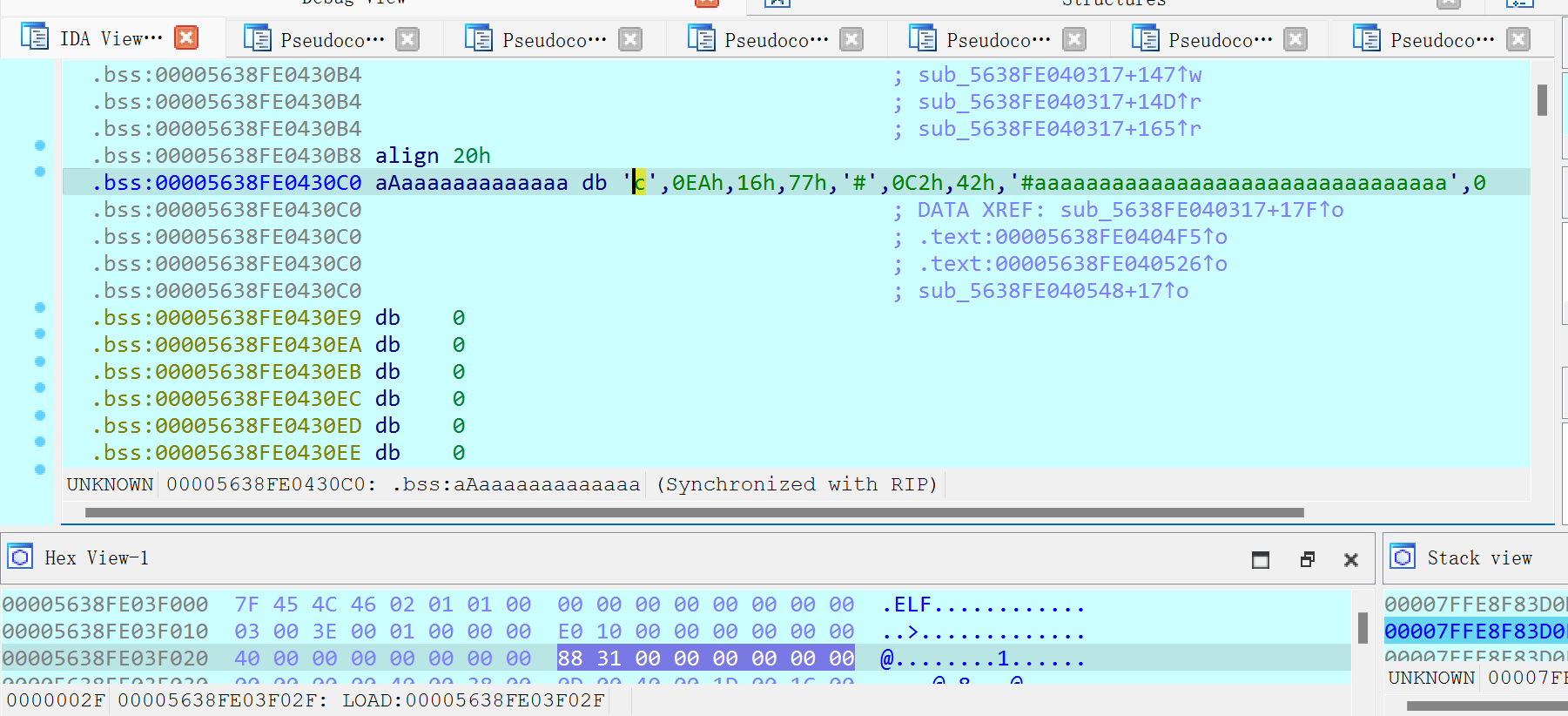Click the IDA View tab document icon
Viewport: 1568px width, 716px height.
point(35,37)
